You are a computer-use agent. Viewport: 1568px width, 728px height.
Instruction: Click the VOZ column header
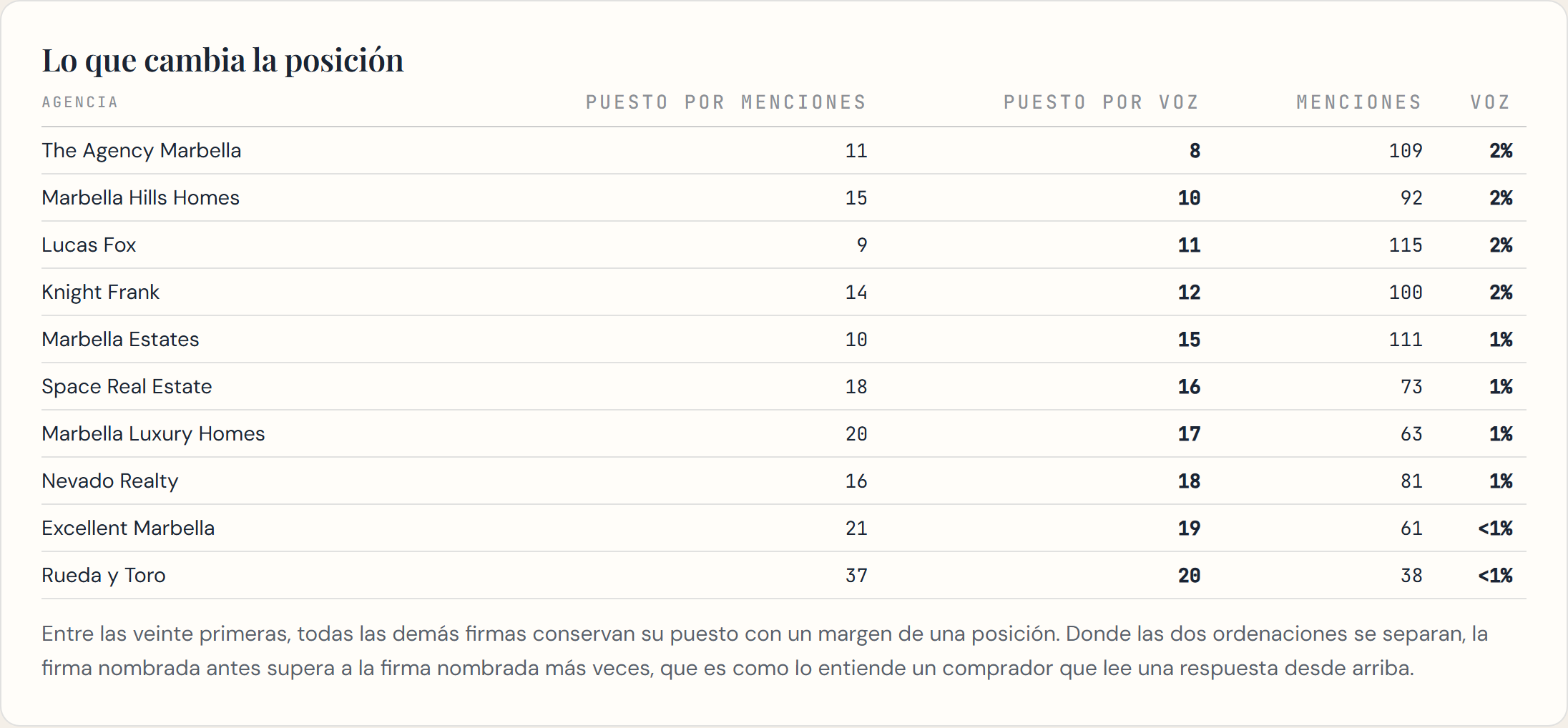point(1491,102)
